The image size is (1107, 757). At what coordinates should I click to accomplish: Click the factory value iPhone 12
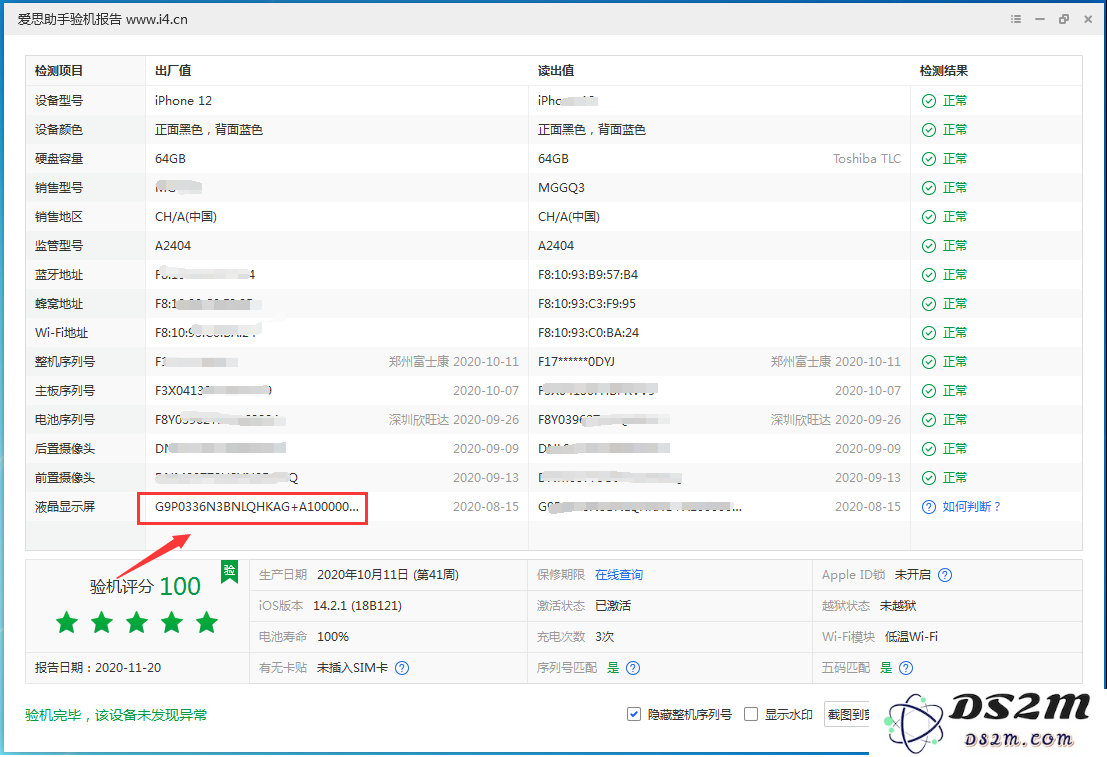pyautogui.click(x=184, y=101)
